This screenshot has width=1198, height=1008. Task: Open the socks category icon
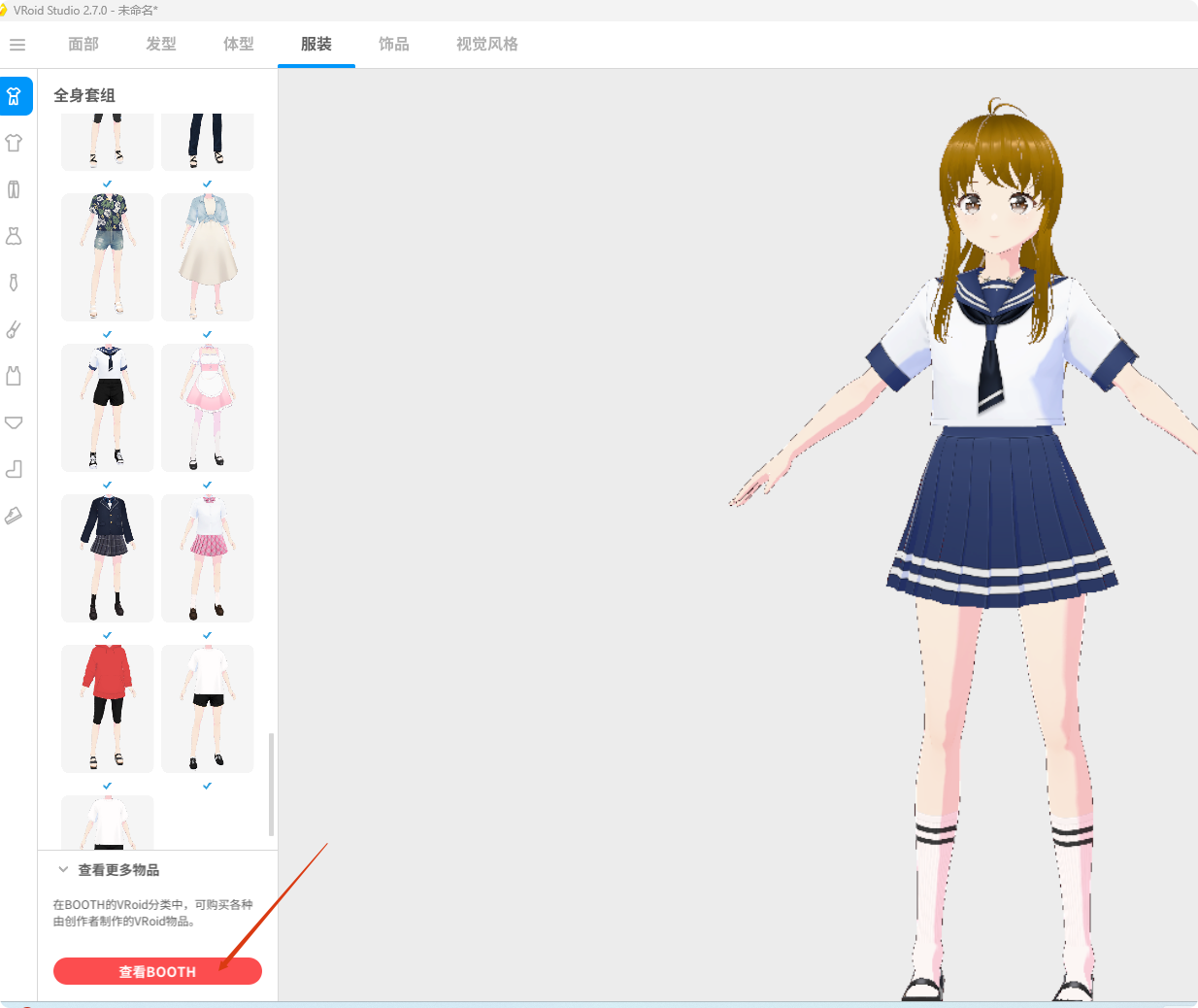click(14, 469)
